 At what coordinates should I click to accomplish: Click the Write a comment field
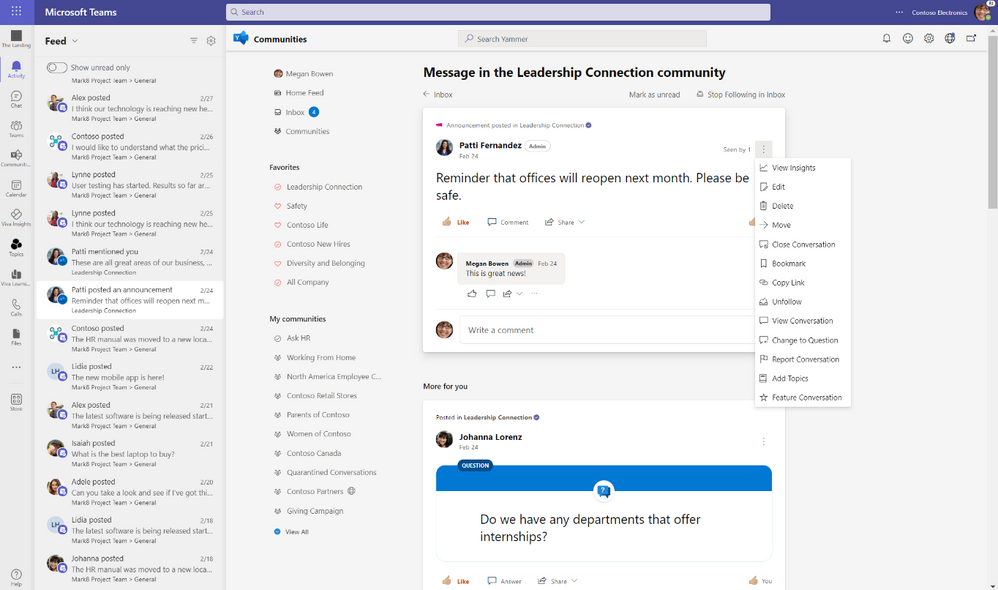pyautogui.click(x=608, y=330)
